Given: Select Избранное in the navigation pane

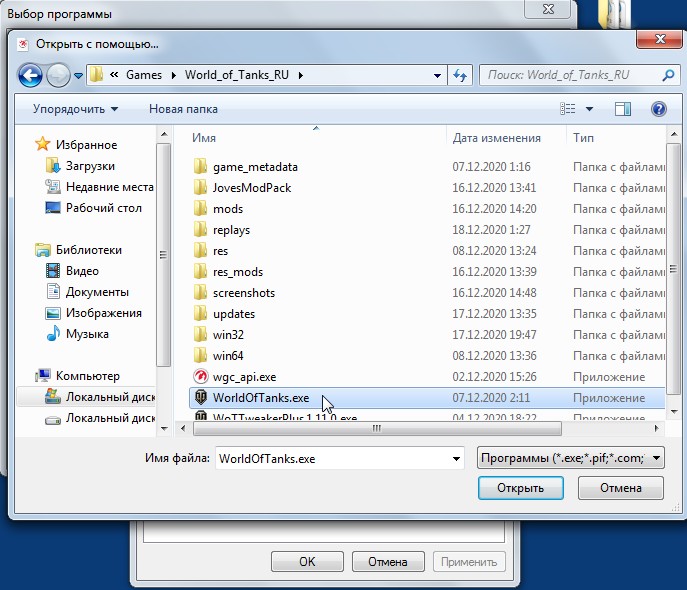Looking at the screenshot, I should [86, 145].
